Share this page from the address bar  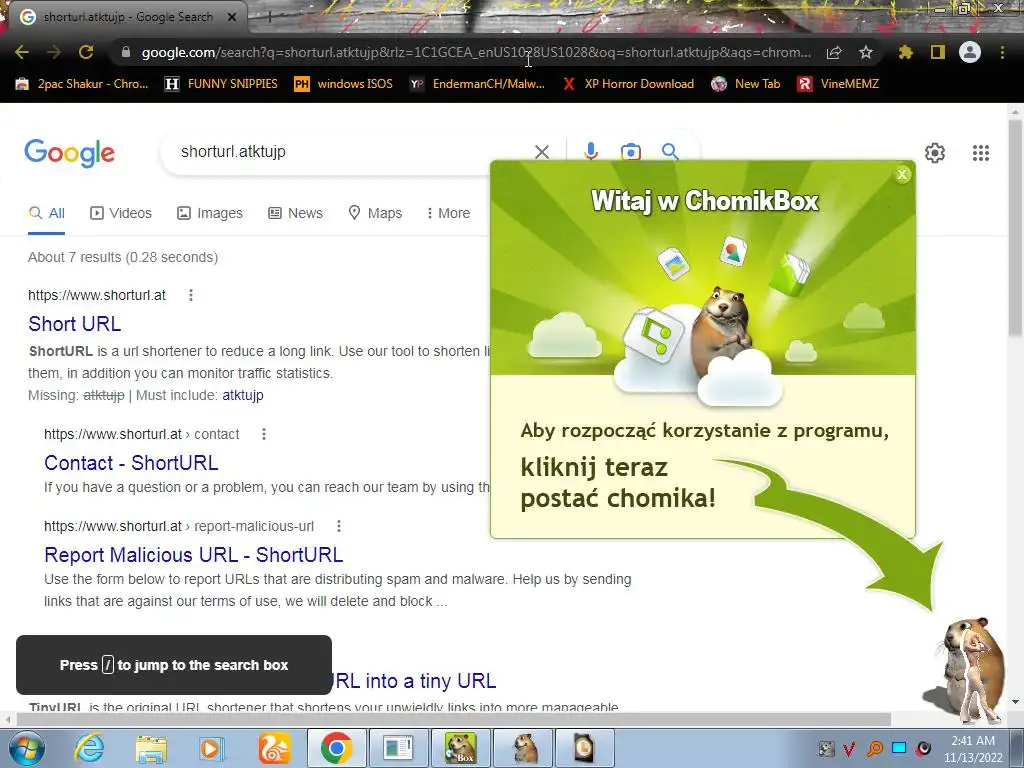click(x=834, y=52)
